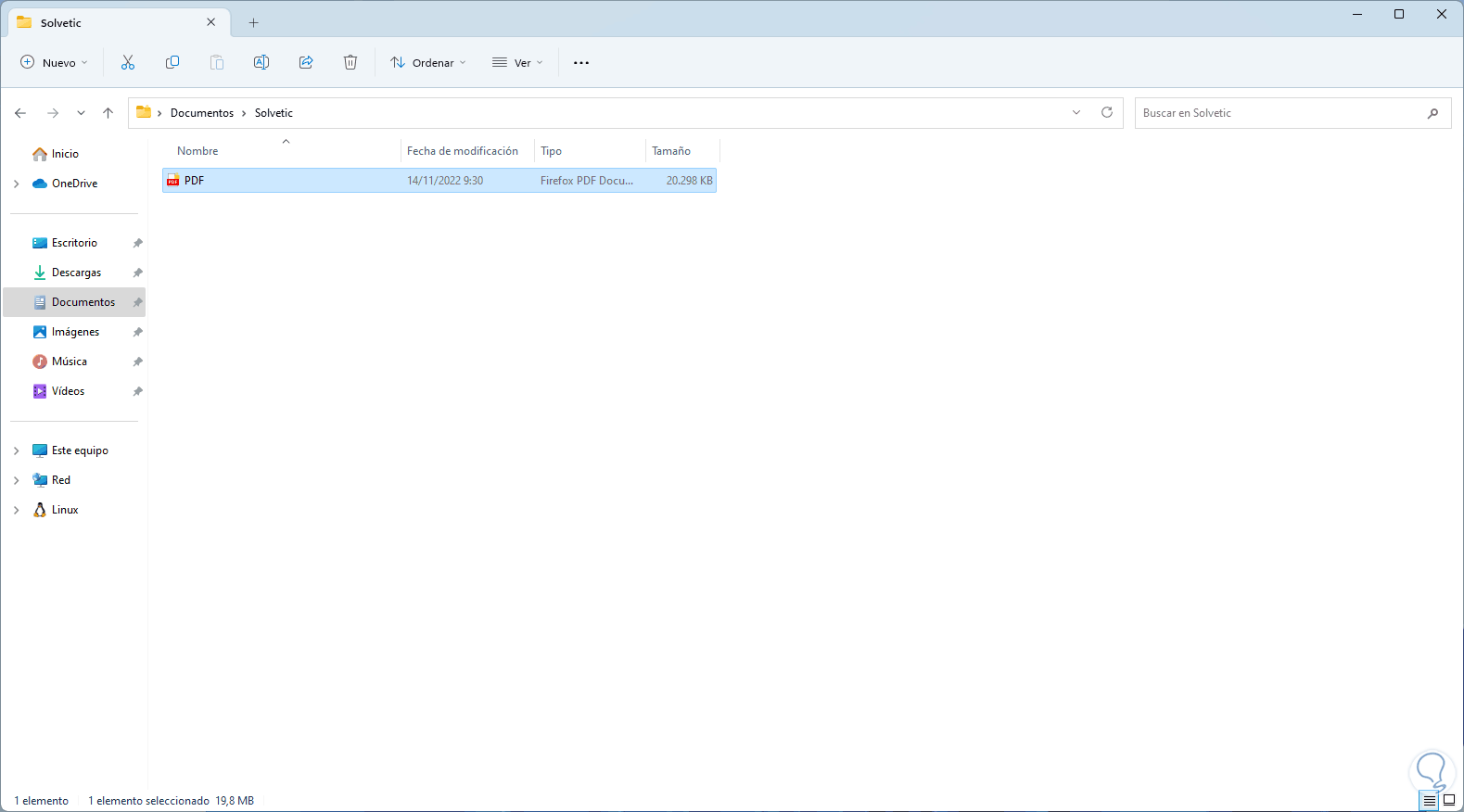Click the date 14/11/2022 9:30
The image size is (1464, 812).
pyautogui.click(x=445, y=181)
